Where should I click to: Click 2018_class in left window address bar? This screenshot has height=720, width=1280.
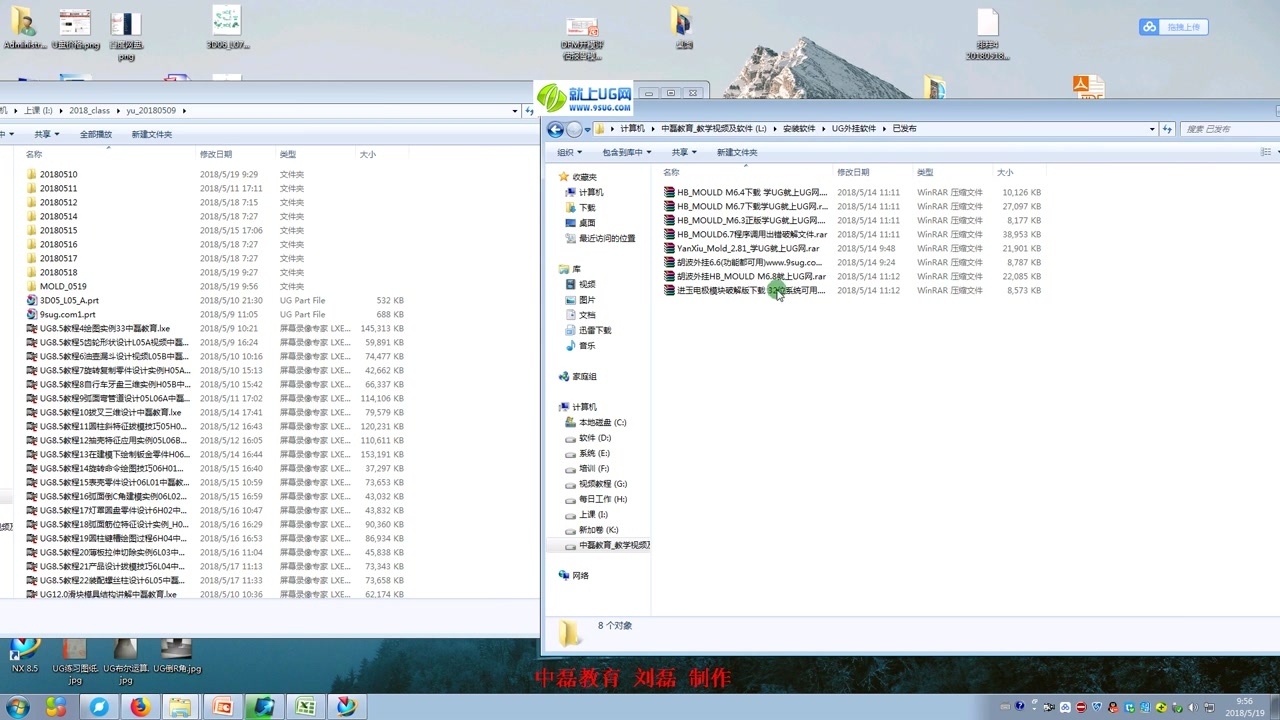point(89,111)
